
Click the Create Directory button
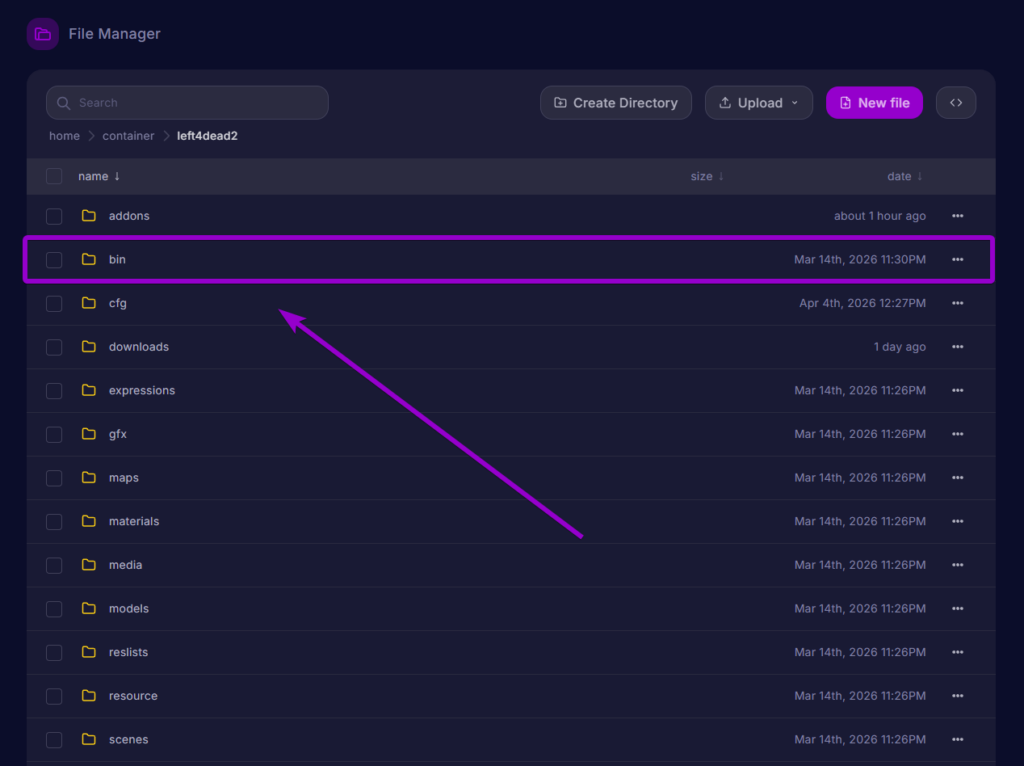tap(615, 103)
